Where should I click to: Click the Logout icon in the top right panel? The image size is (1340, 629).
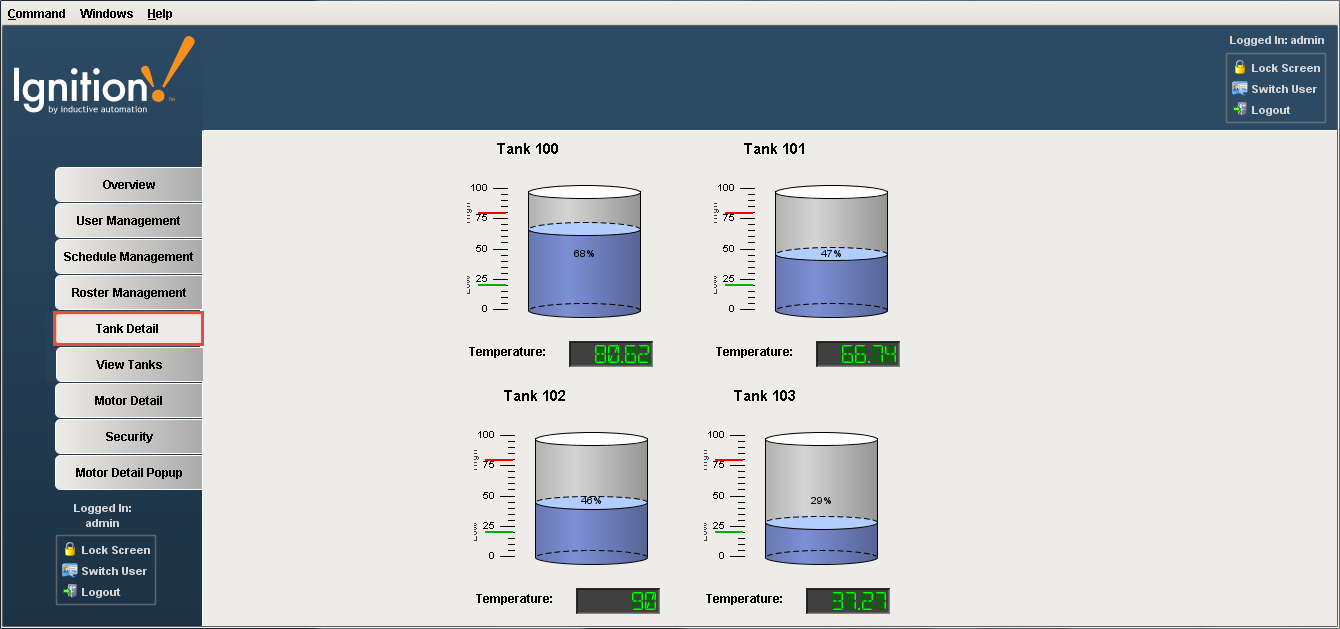pyautogui.click(x=1240, y=110)
